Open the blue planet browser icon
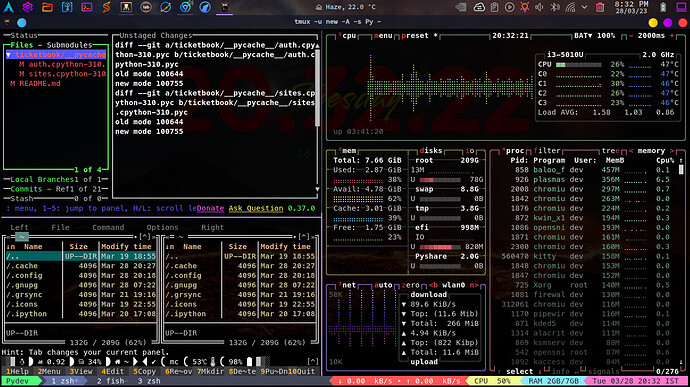Image resolution: width=690 pixels, height=387 pixels. coord(165,7)
